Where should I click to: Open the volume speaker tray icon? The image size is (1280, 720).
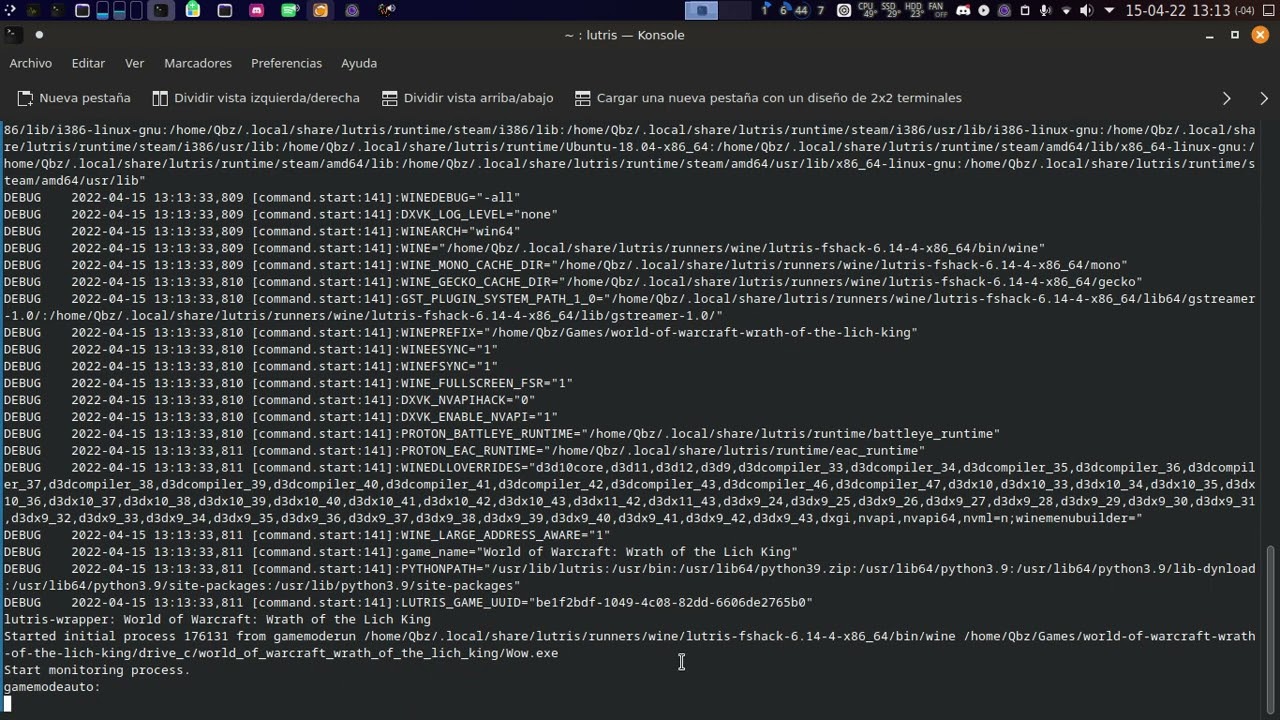(1087, 10)
